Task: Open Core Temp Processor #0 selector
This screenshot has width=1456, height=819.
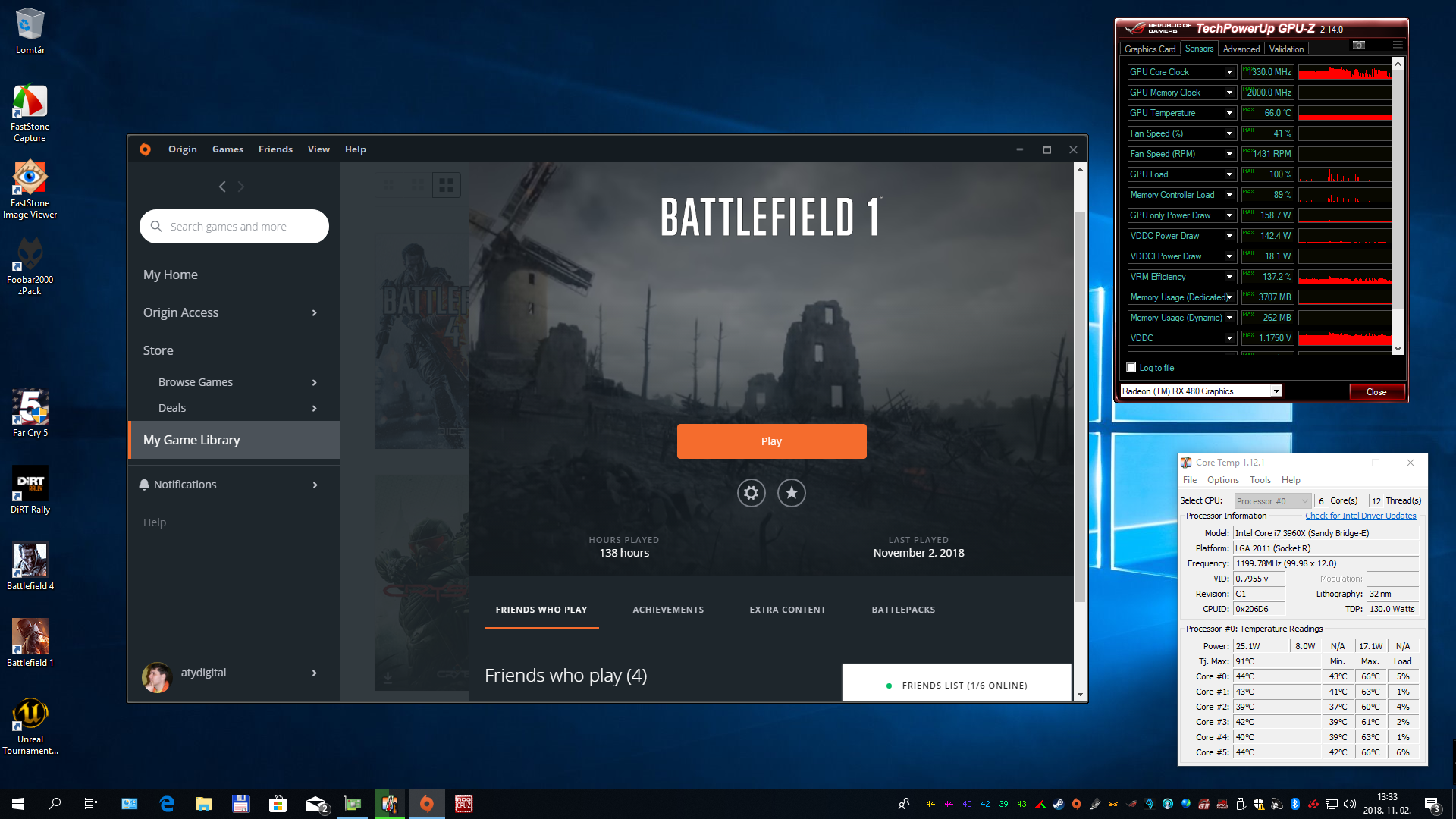Action: (x=1272, y=501)
